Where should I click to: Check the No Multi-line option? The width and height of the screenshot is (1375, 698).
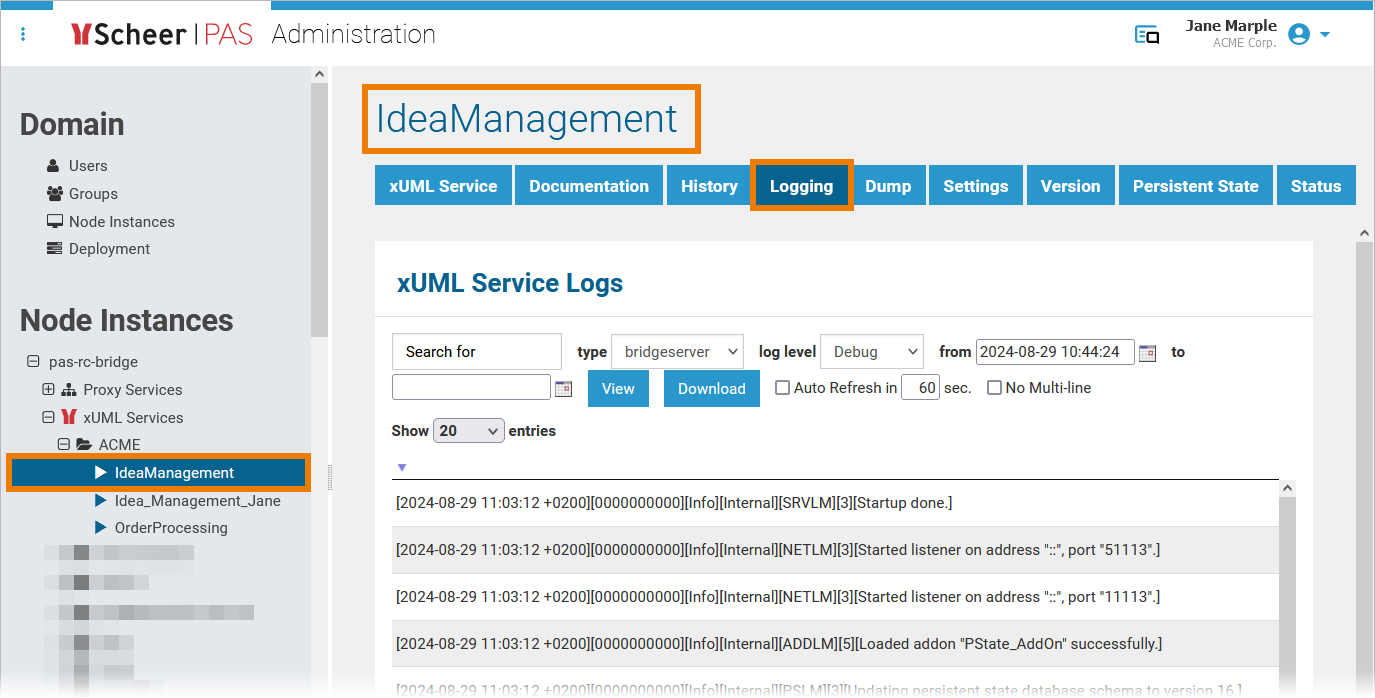coord(994,388)
